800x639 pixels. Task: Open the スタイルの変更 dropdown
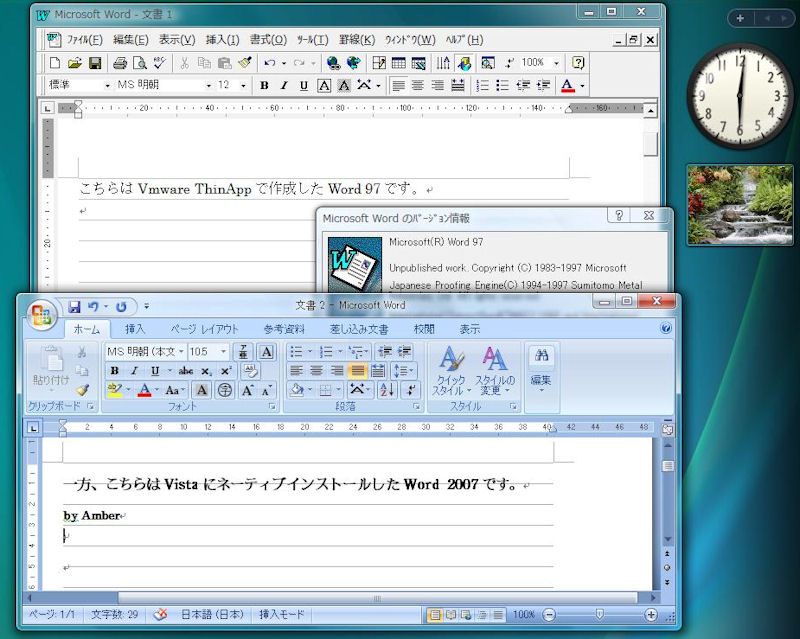coord(494,372)
